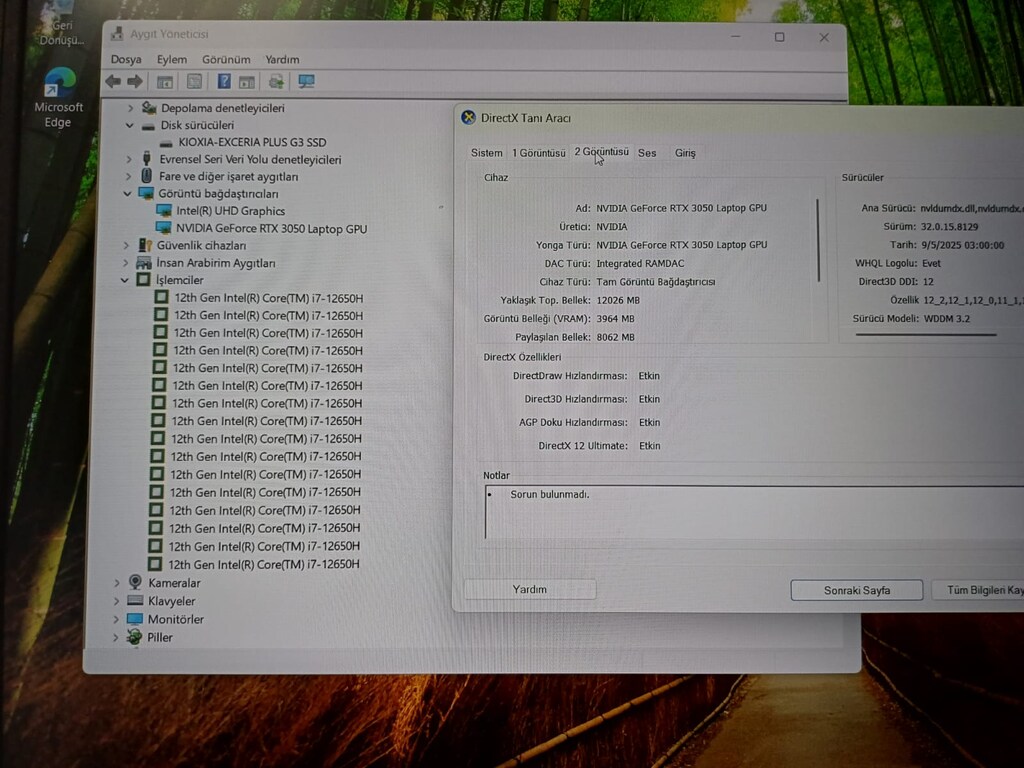
Task: Collapse the Disk sürücüleri node
Action: click(129, 125)
